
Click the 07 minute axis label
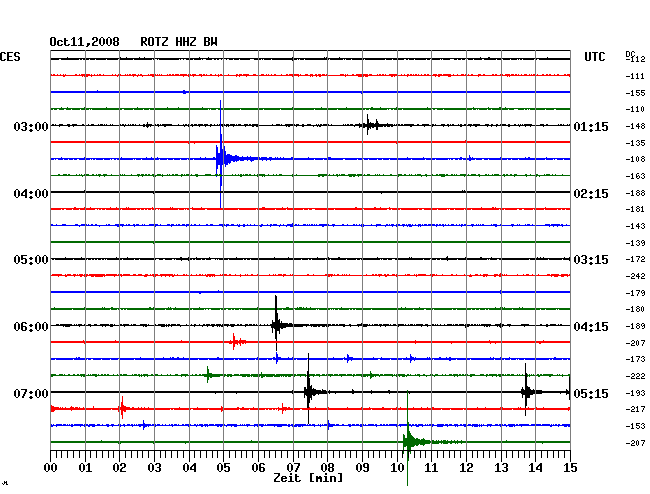(293, 468)
